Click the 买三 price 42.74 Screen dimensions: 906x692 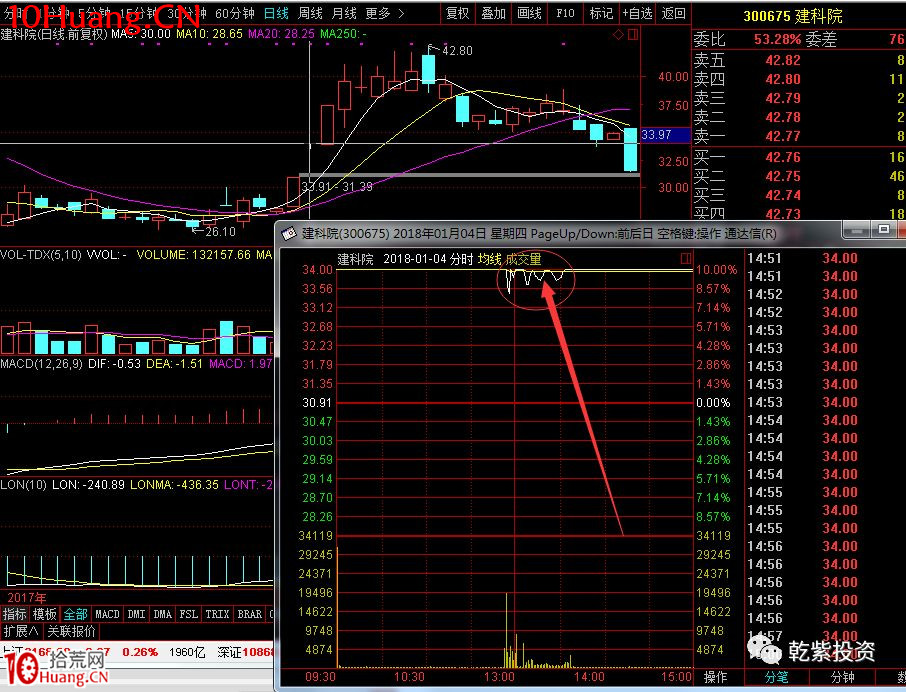(x=783, y=195)
